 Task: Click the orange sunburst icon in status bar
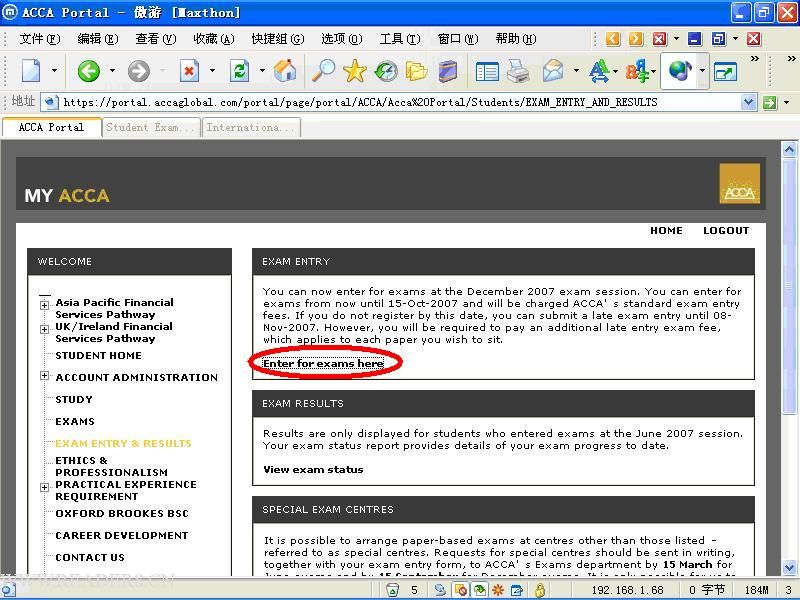tap(498, 590)
